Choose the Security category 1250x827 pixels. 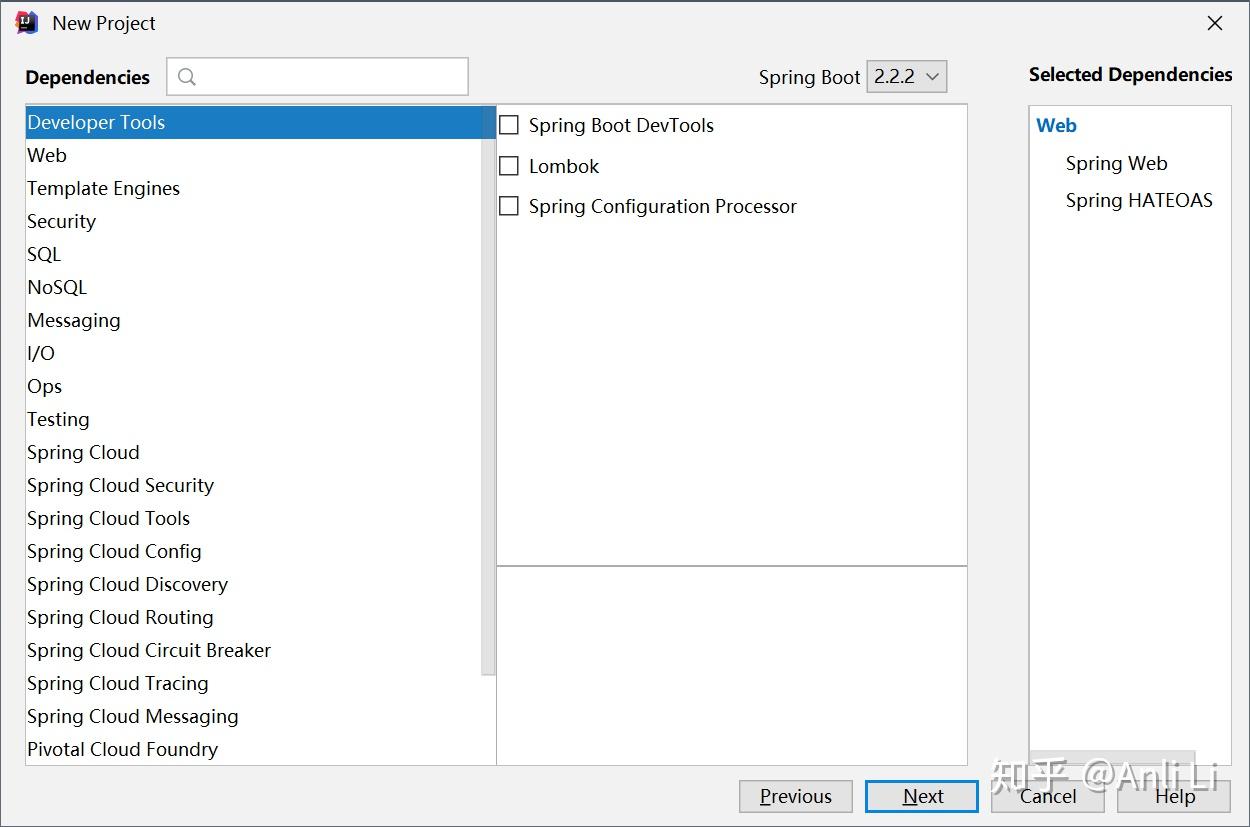(x=61, y=221)
